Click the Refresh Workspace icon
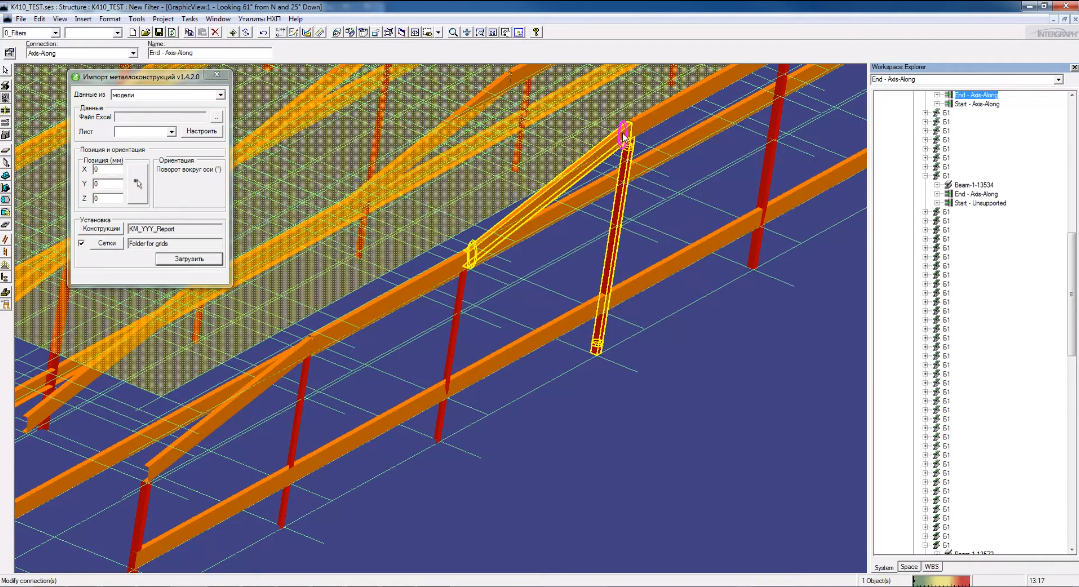 (172, 32)
